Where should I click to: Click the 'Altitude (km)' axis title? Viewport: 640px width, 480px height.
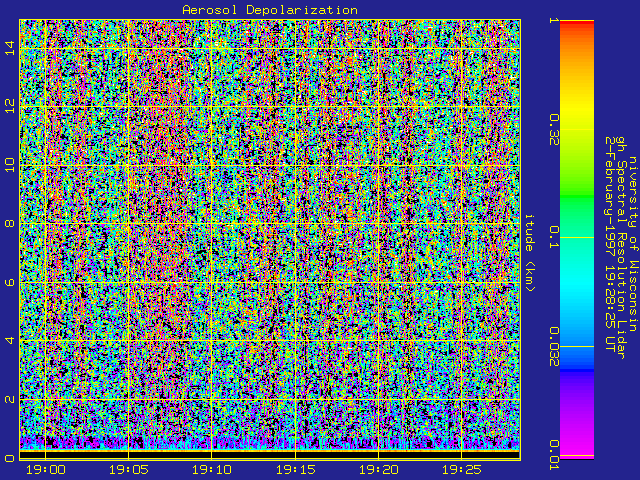pos(529,253)
